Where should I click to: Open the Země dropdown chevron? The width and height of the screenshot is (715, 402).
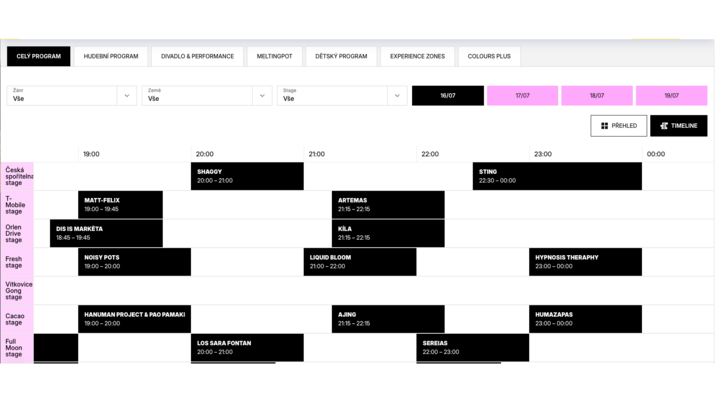point(262,96)
